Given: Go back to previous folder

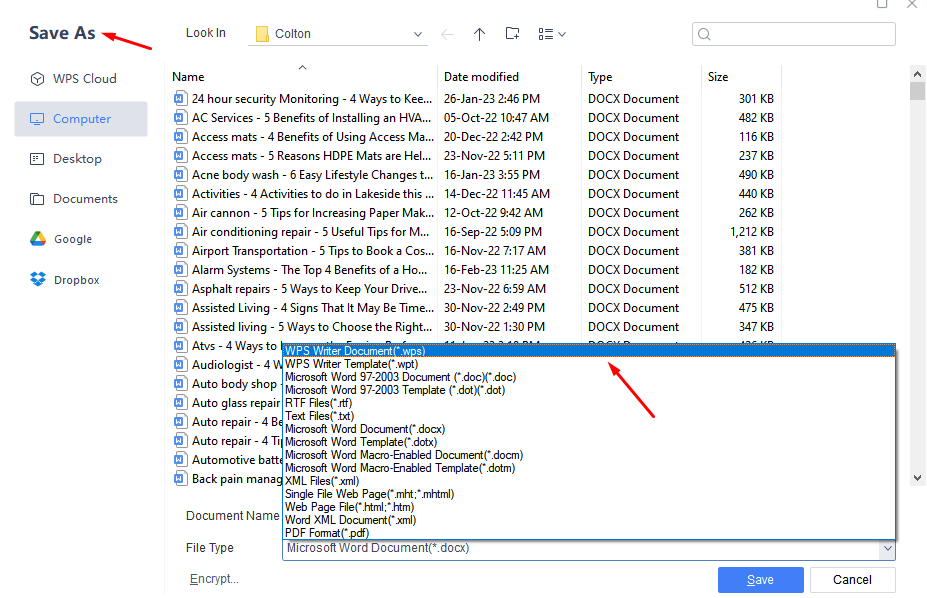Looking at the screenshot, I should (x=448, y=34).
